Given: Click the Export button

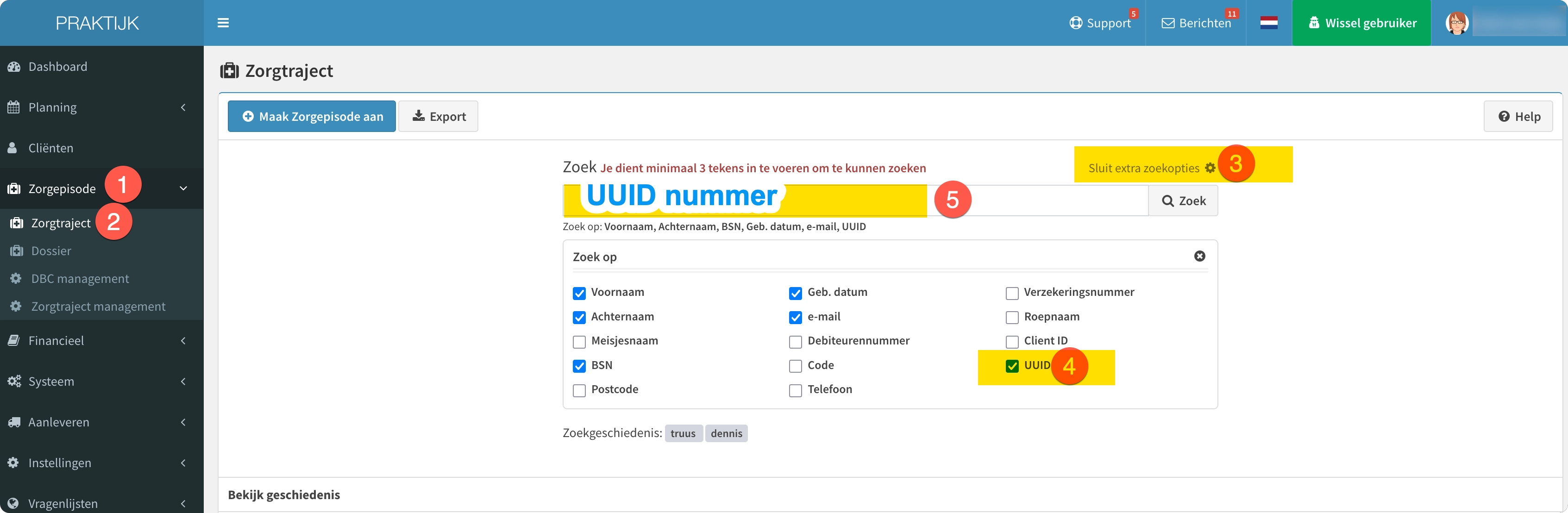Looking at the screenshot, I should point(438,116).
